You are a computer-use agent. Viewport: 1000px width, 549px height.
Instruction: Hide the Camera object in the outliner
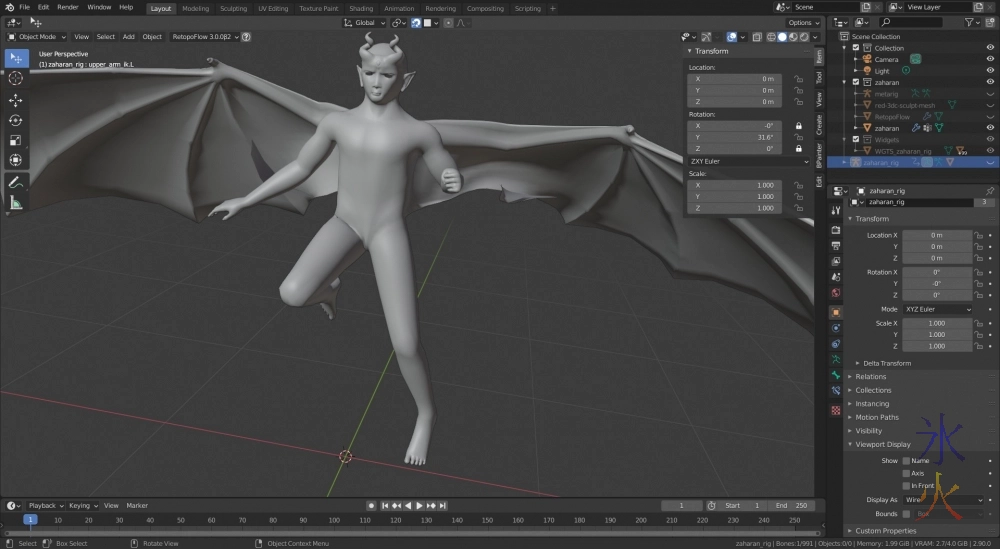tap(990, 59)
